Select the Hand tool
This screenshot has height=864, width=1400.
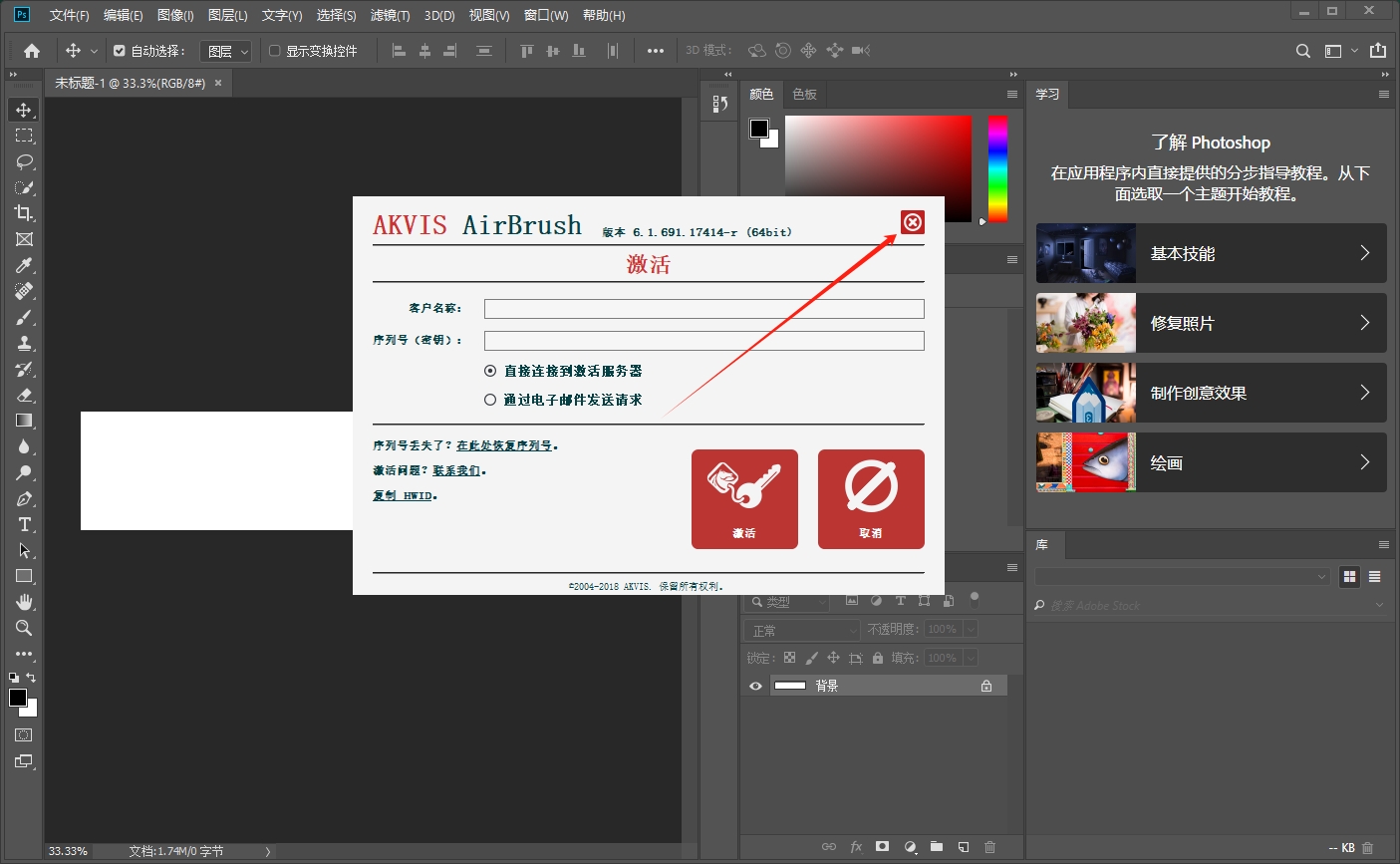click(x=24, y=602)
